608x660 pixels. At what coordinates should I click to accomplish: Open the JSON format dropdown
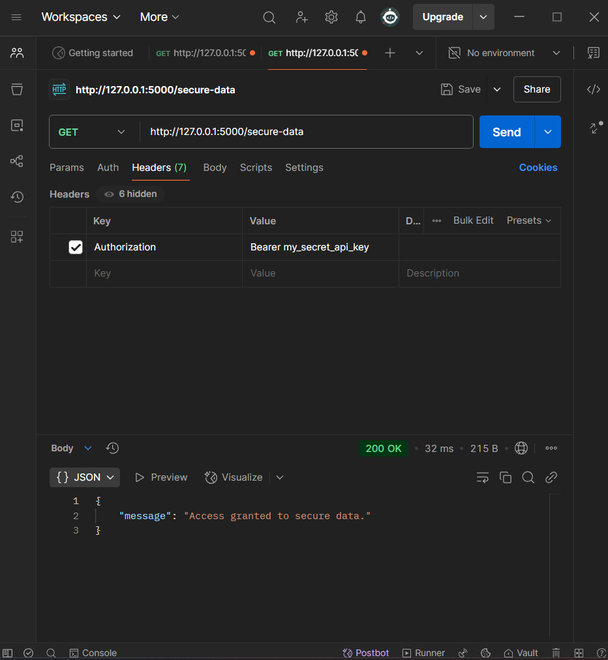pyautogui.click(x=85, y=478)
